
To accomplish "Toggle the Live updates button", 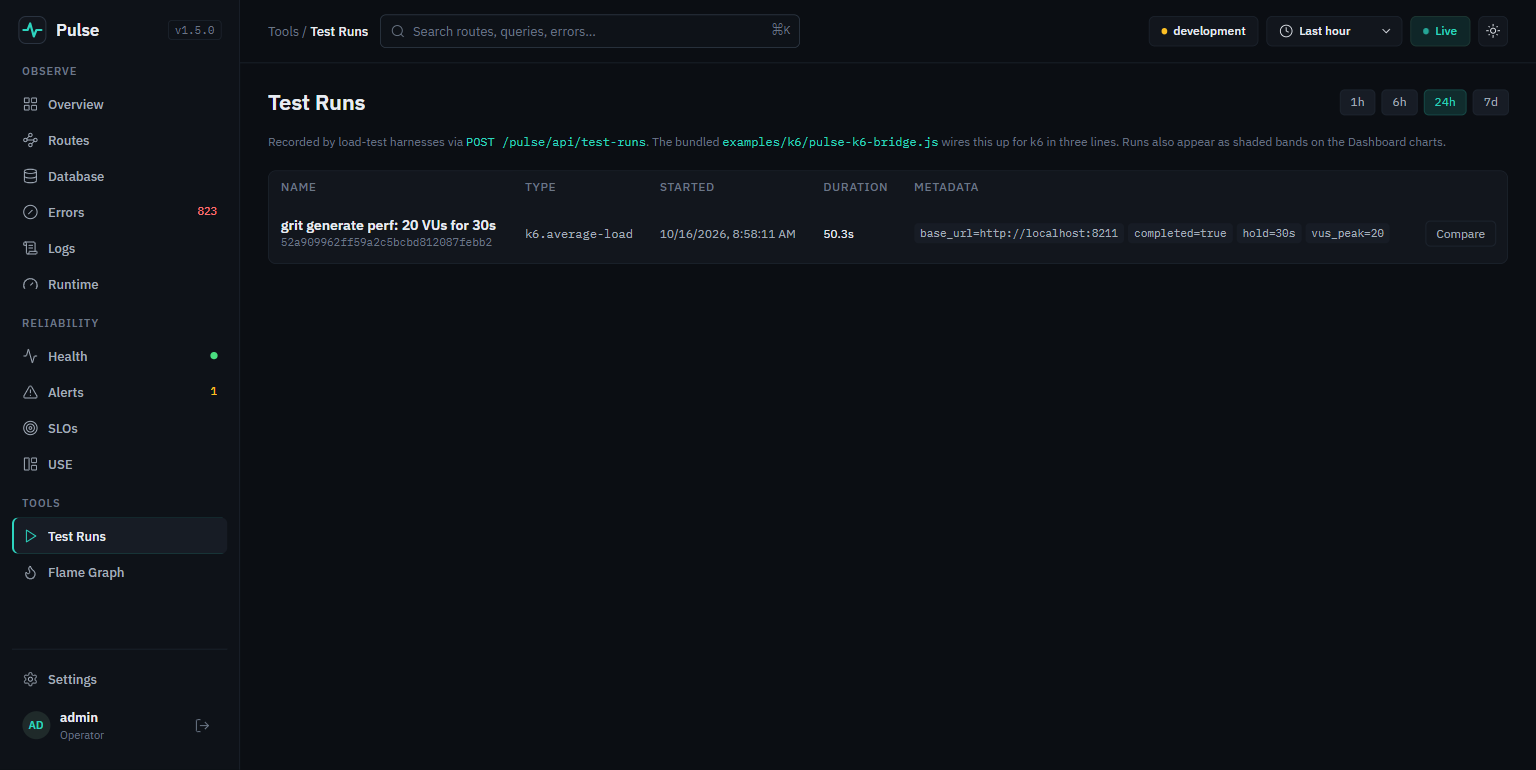I will coord(1440,31).
